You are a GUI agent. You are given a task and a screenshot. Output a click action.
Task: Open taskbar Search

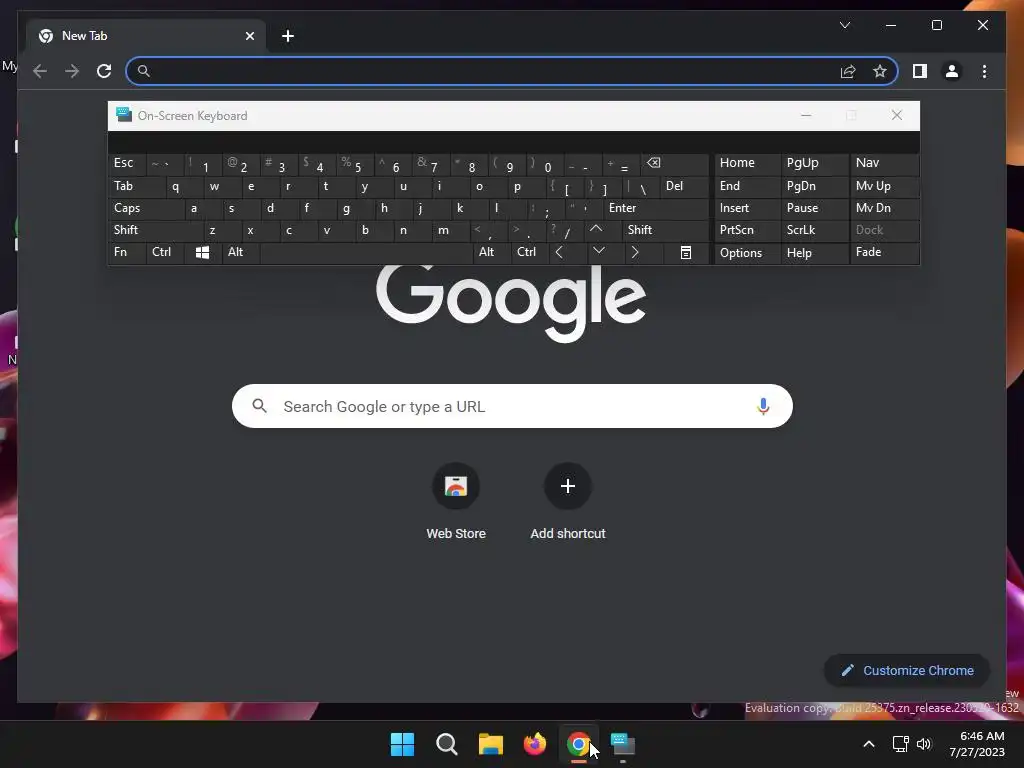[447, 744]
